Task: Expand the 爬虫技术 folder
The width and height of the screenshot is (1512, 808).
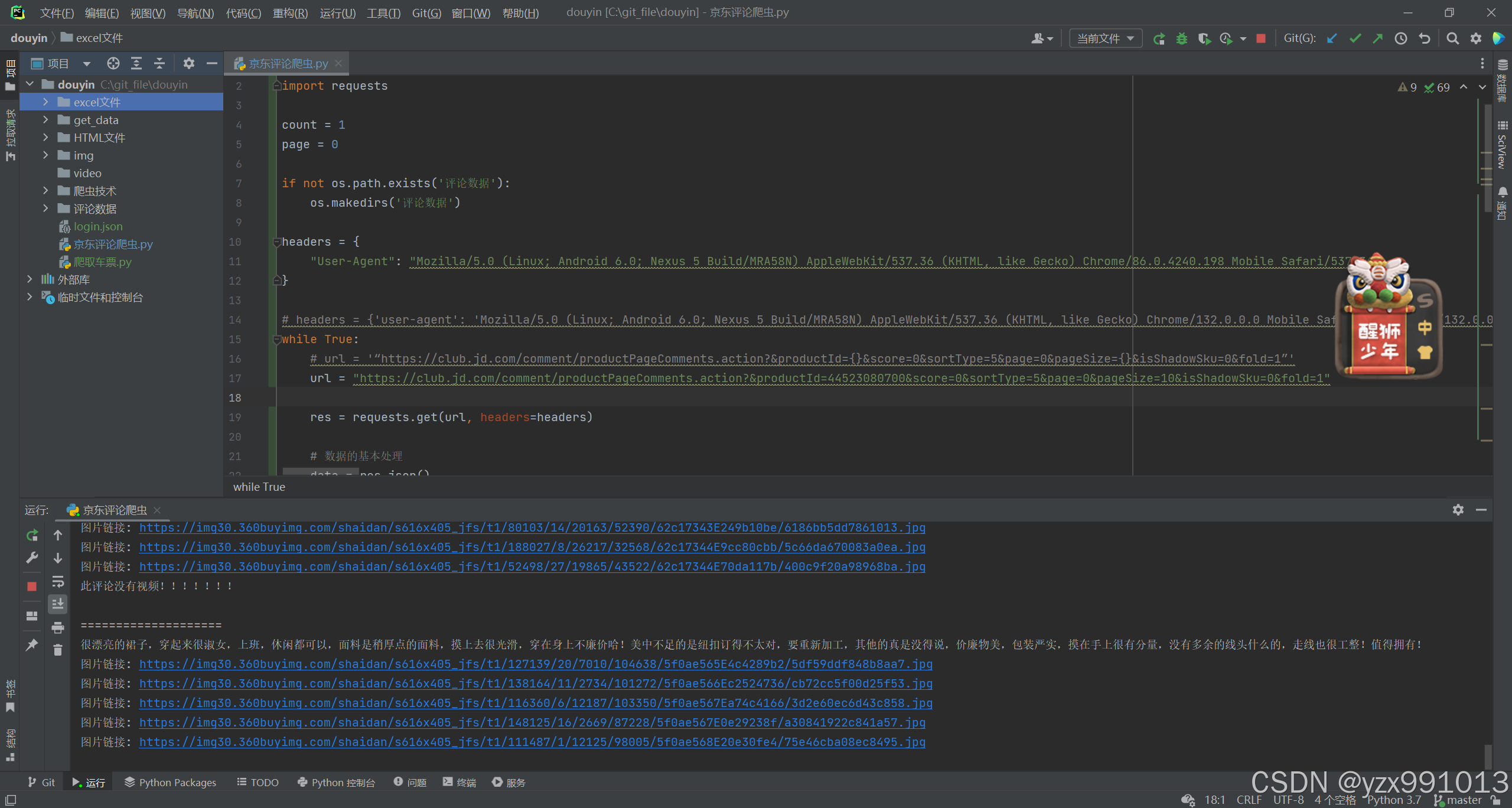Action: point(45,191)
